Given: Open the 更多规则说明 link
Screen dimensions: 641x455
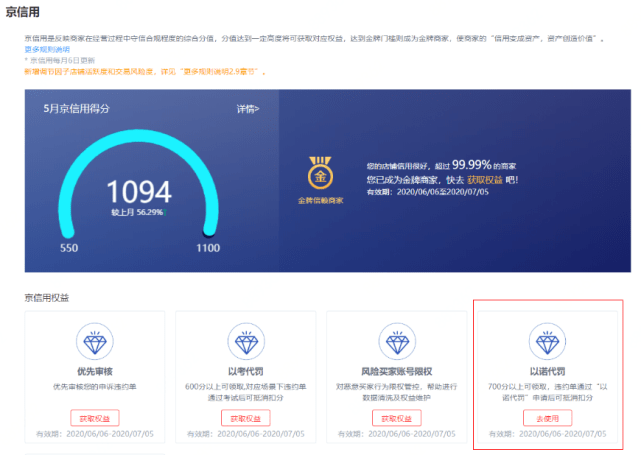Looking at the screenshot, I should [x=47, y=49].
